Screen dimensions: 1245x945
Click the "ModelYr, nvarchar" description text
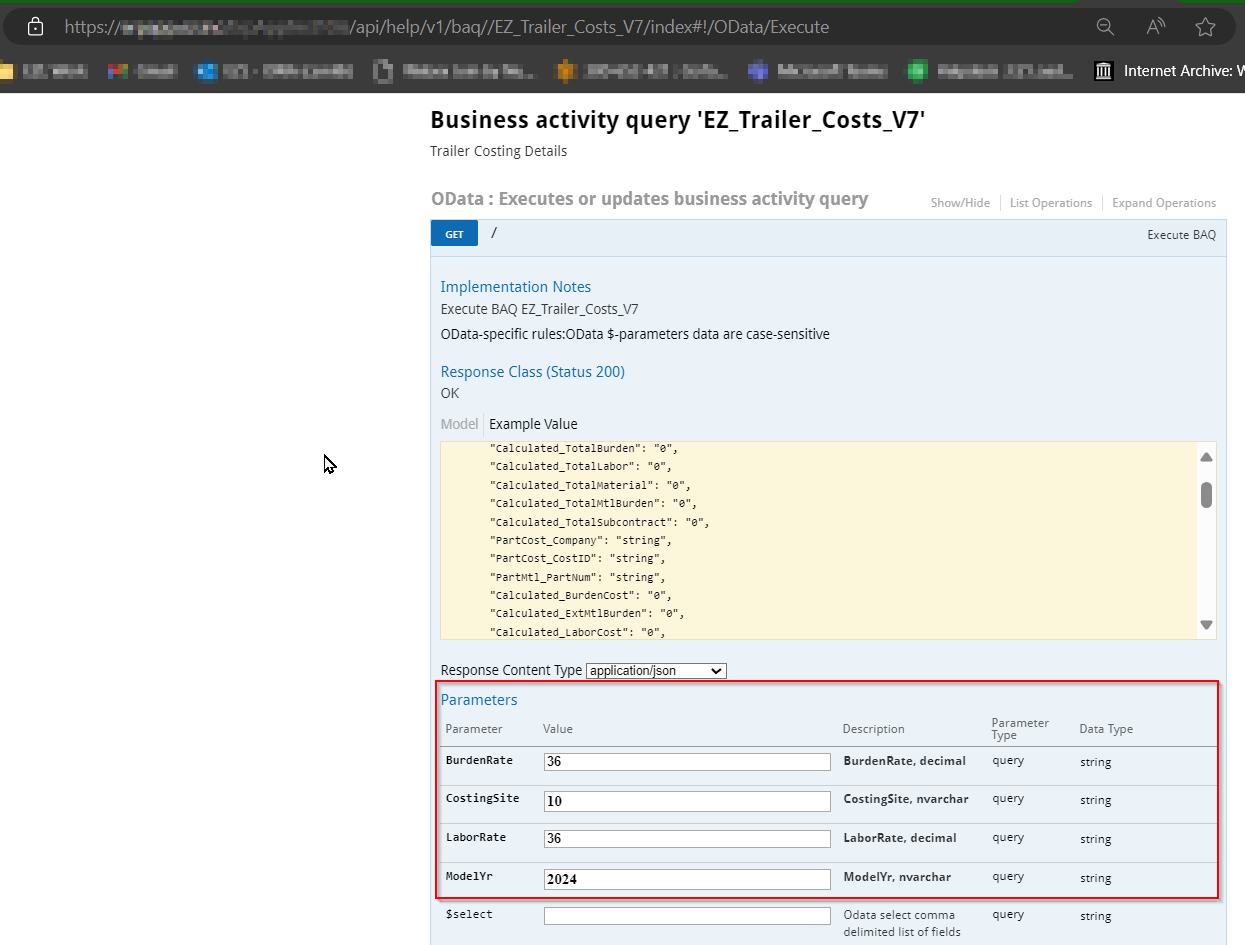tap(897, 877)
